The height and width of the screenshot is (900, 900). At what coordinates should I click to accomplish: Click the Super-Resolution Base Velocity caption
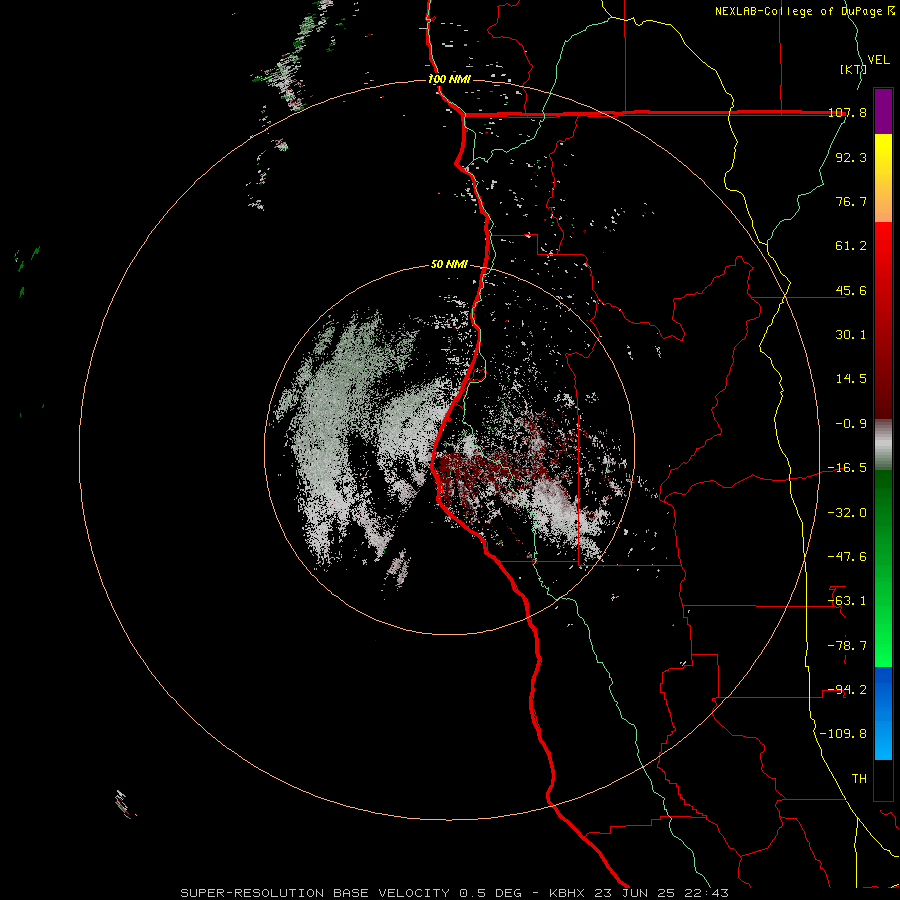455,893
